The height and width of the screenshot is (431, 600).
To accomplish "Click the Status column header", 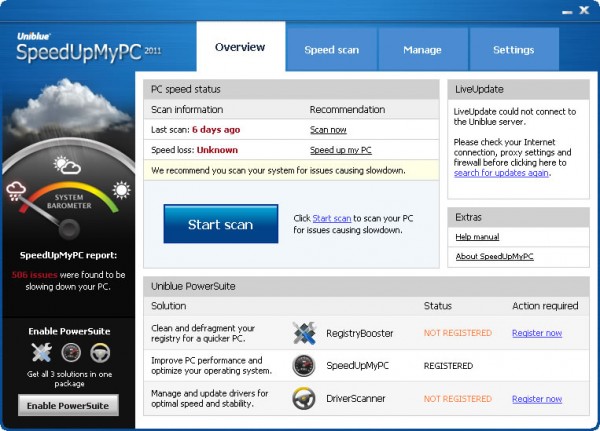I will click(438, 306).
